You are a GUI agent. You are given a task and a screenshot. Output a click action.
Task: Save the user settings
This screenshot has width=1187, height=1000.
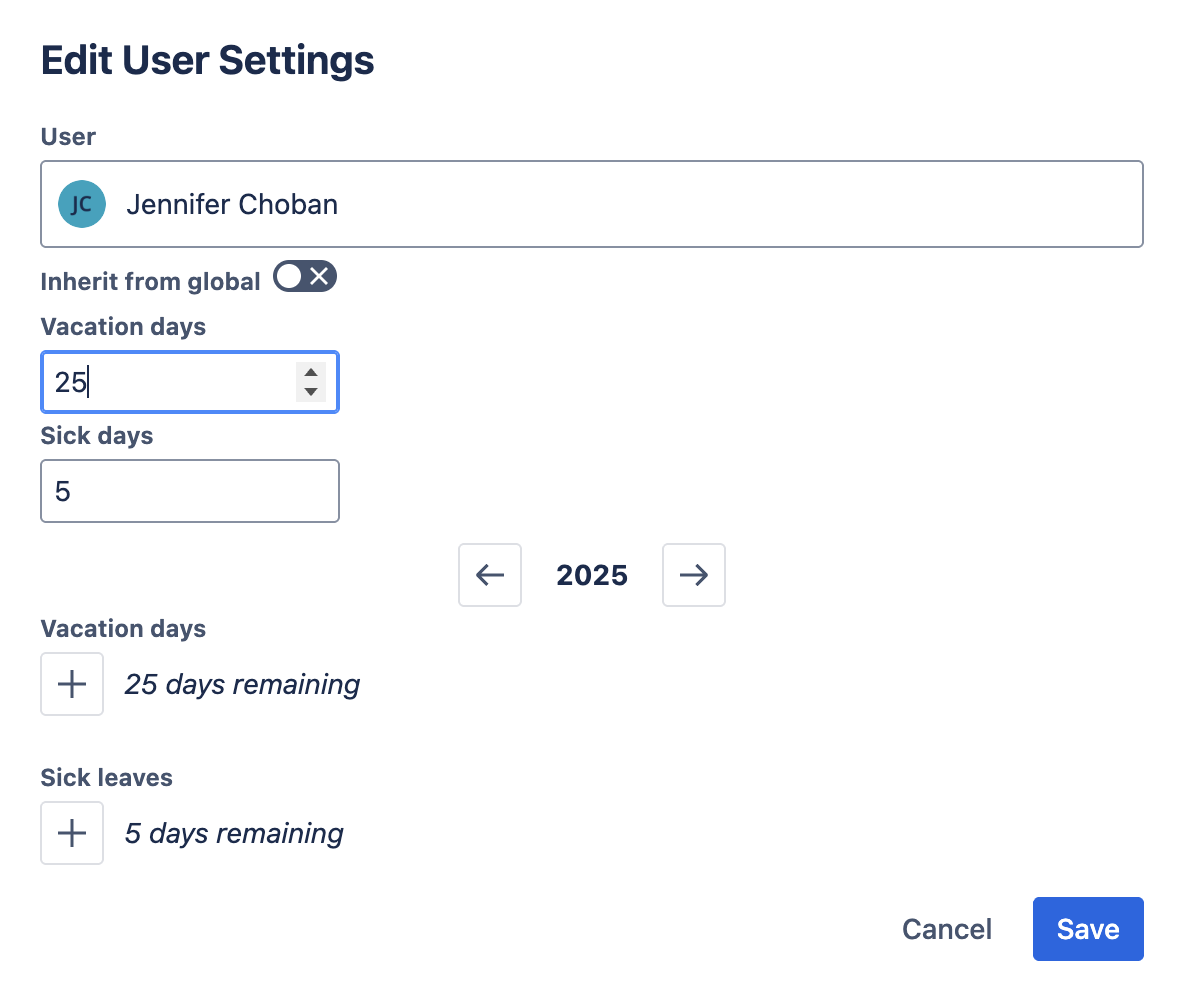coord(1087,929)
